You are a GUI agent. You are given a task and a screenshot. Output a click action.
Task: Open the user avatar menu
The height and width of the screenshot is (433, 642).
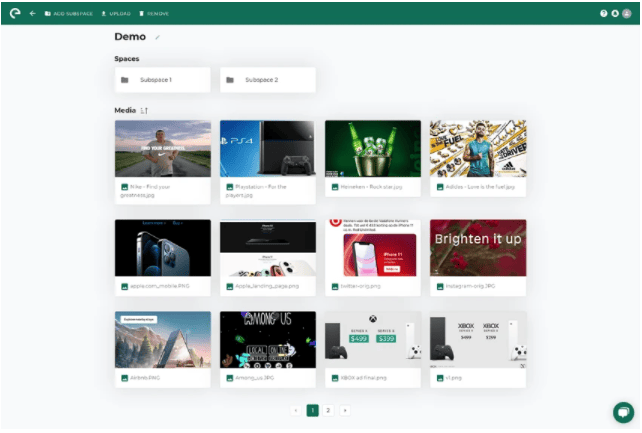[627, 14]
